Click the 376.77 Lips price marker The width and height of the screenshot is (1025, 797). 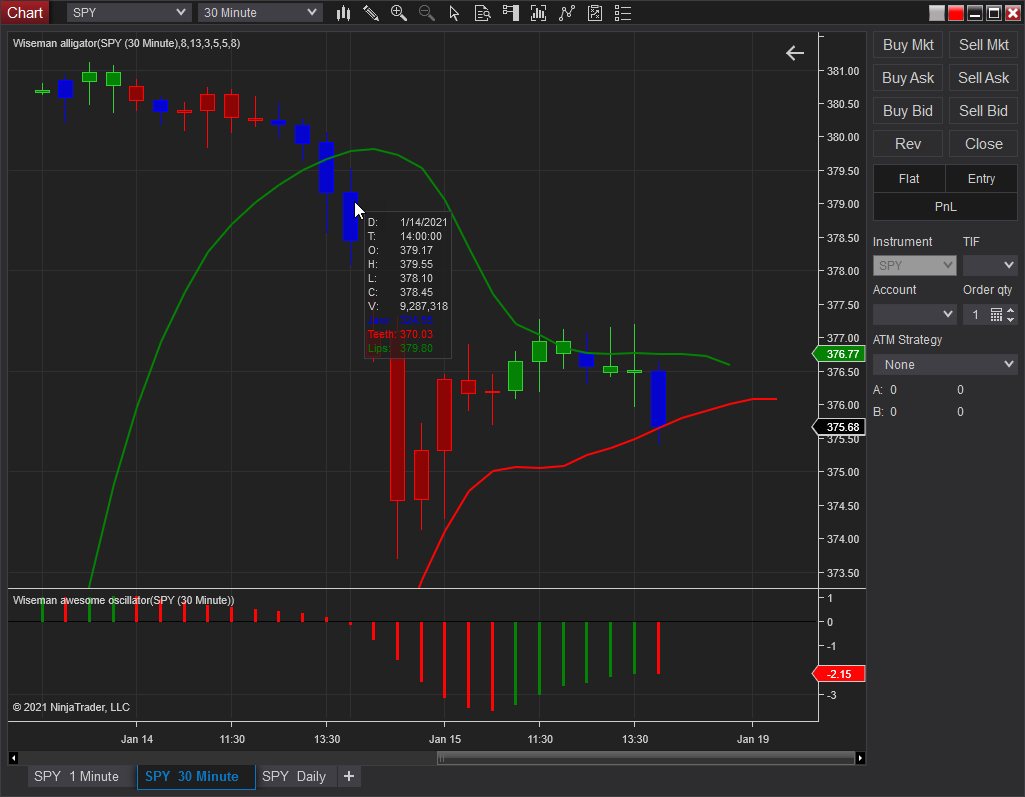(x=839, y=354)
